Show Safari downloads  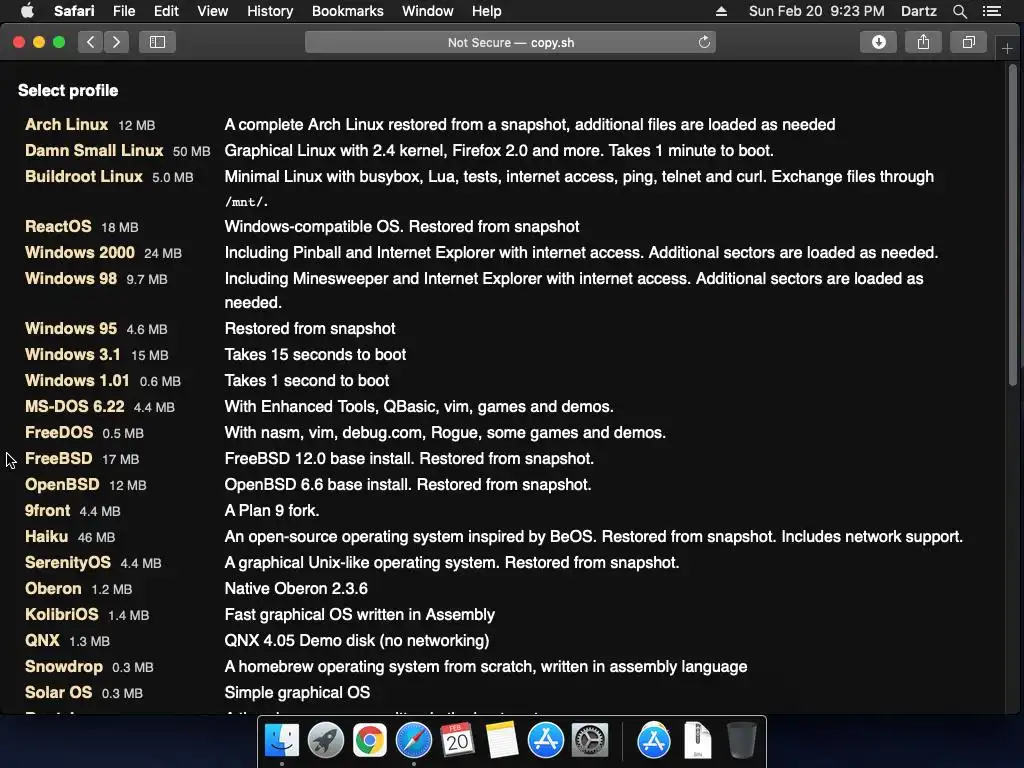(x=878, y=42)
